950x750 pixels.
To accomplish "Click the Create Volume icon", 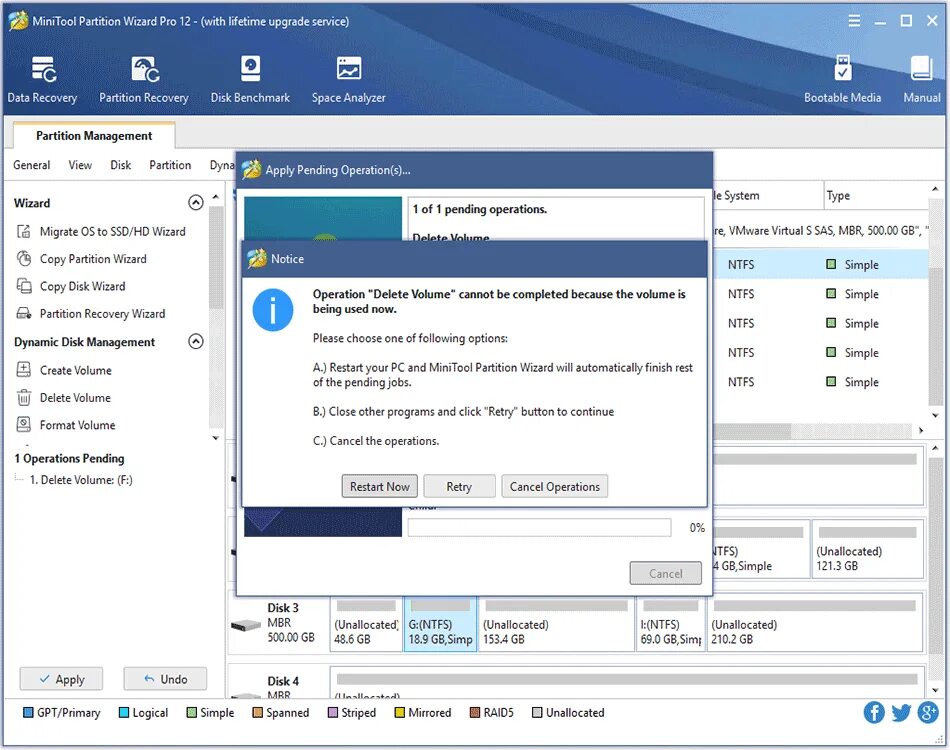I will pyautogui.click(x=24, y=370).
